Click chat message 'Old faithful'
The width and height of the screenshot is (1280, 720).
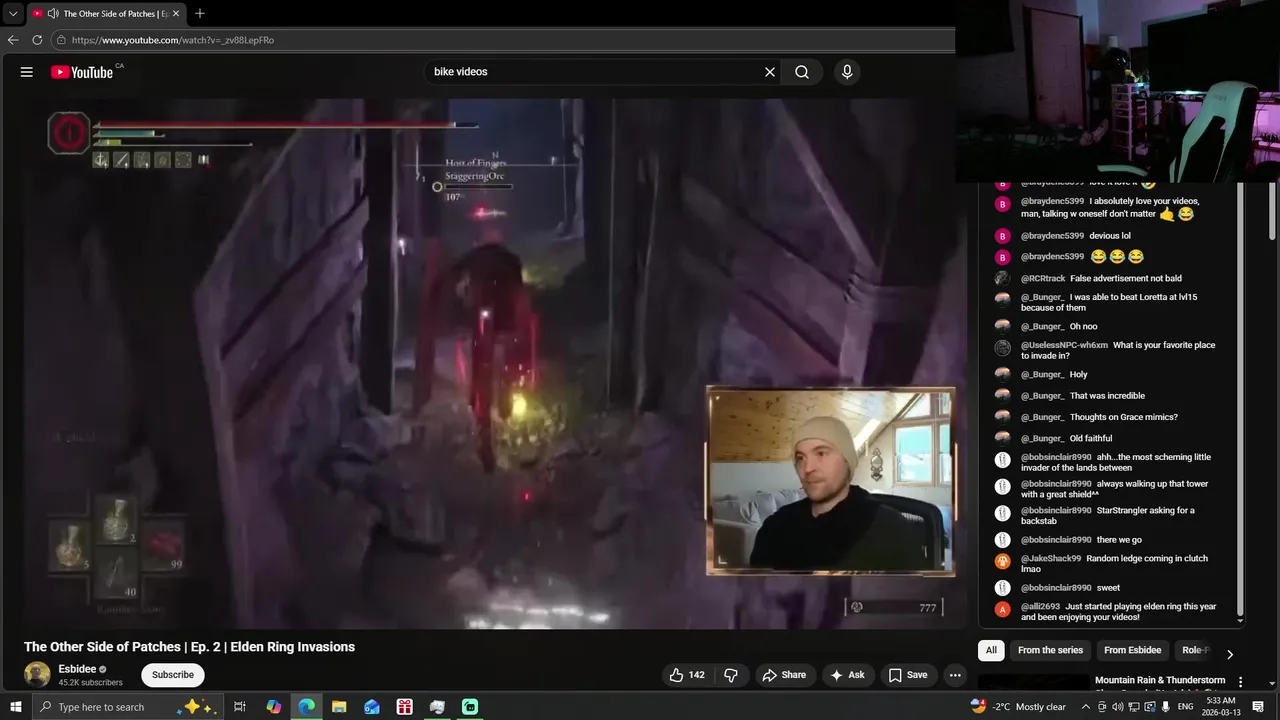click(x=1091, y=438)
